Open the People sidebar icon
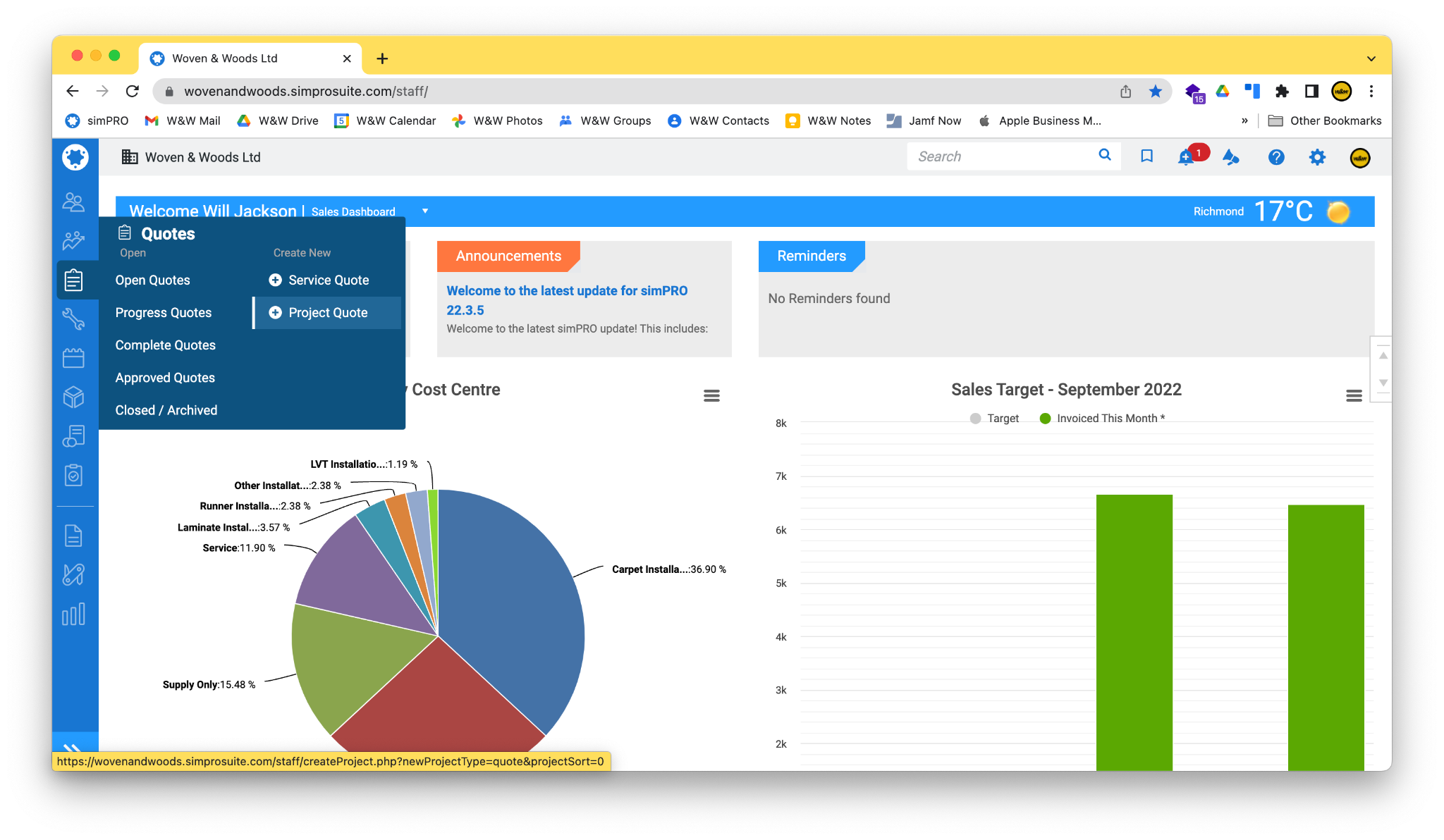Viewport: 1444px width, 840px height. [x=73, y=202]
